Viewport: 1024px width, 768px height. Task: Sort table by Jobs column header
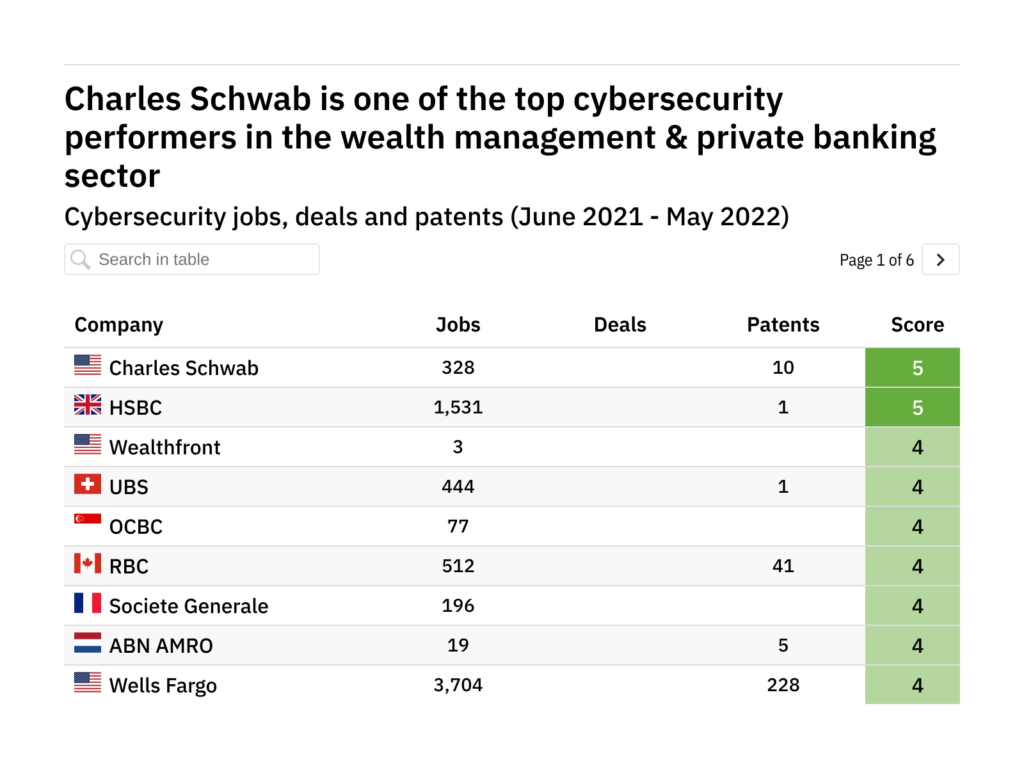coord(458,325)
